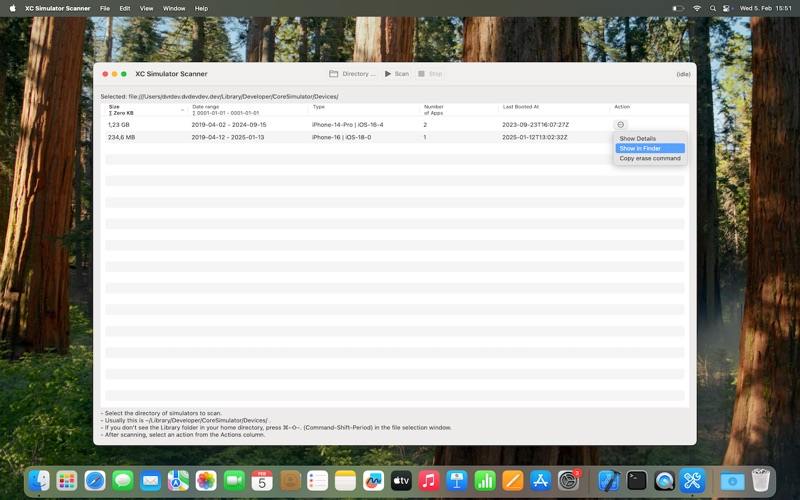
Task: Open Mail from the Dock
Action: click(151, 481)
